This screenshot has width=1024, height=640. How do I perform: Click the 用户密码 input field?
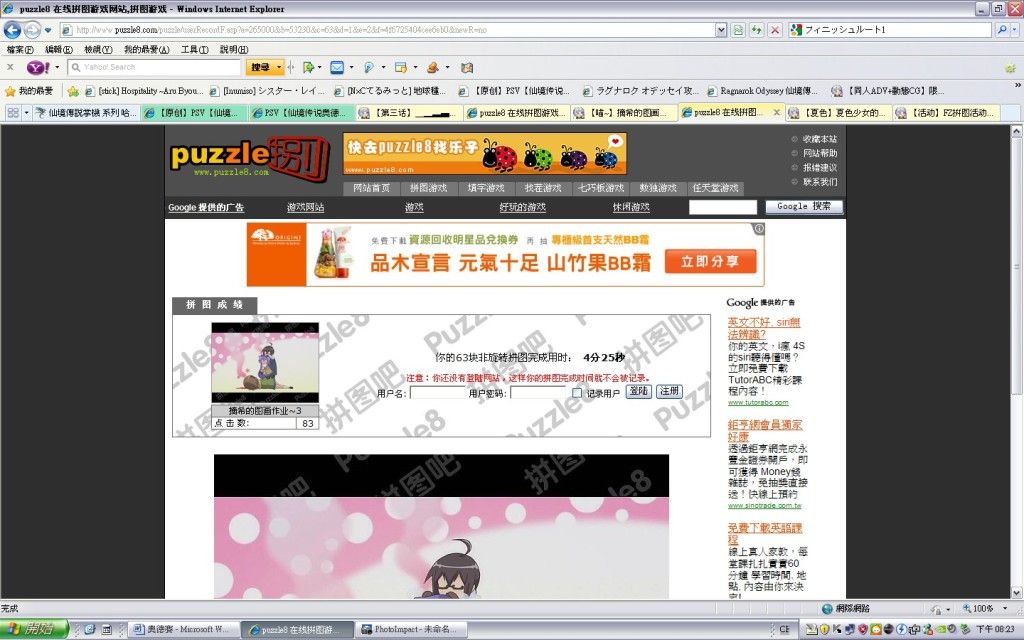[538, 393]
